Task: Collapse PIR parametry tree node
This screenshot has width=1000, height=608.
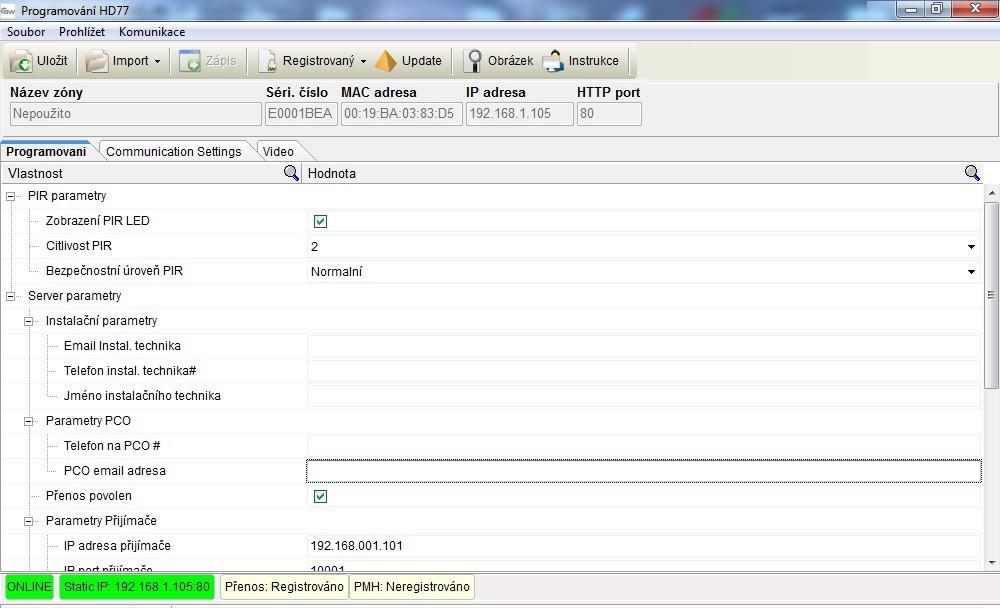Action: [10, 196]
